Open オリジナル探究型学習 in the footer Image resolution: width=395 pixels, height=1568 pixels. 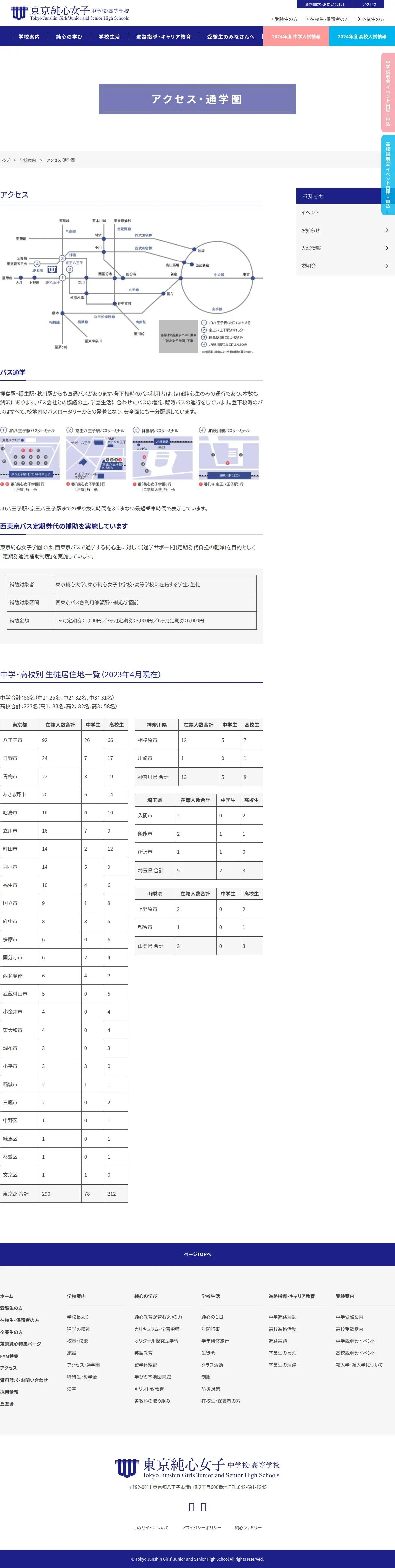[156, 1341]
